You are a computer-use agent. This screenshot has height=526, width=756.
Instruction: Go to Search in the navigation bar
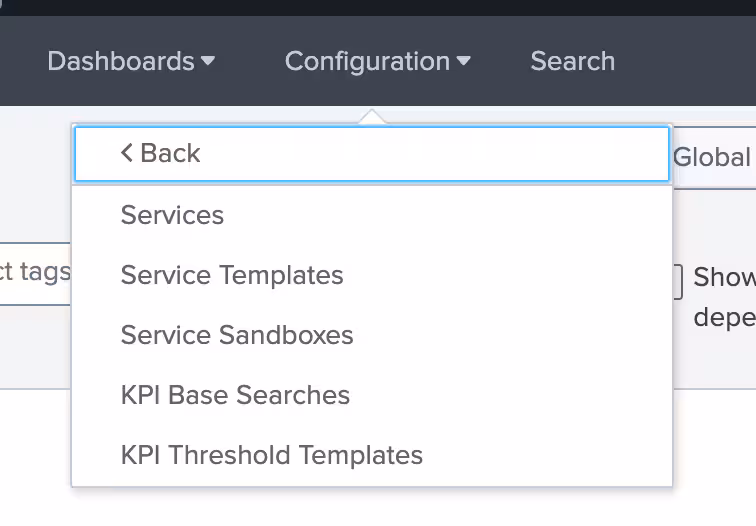point(572,61)
